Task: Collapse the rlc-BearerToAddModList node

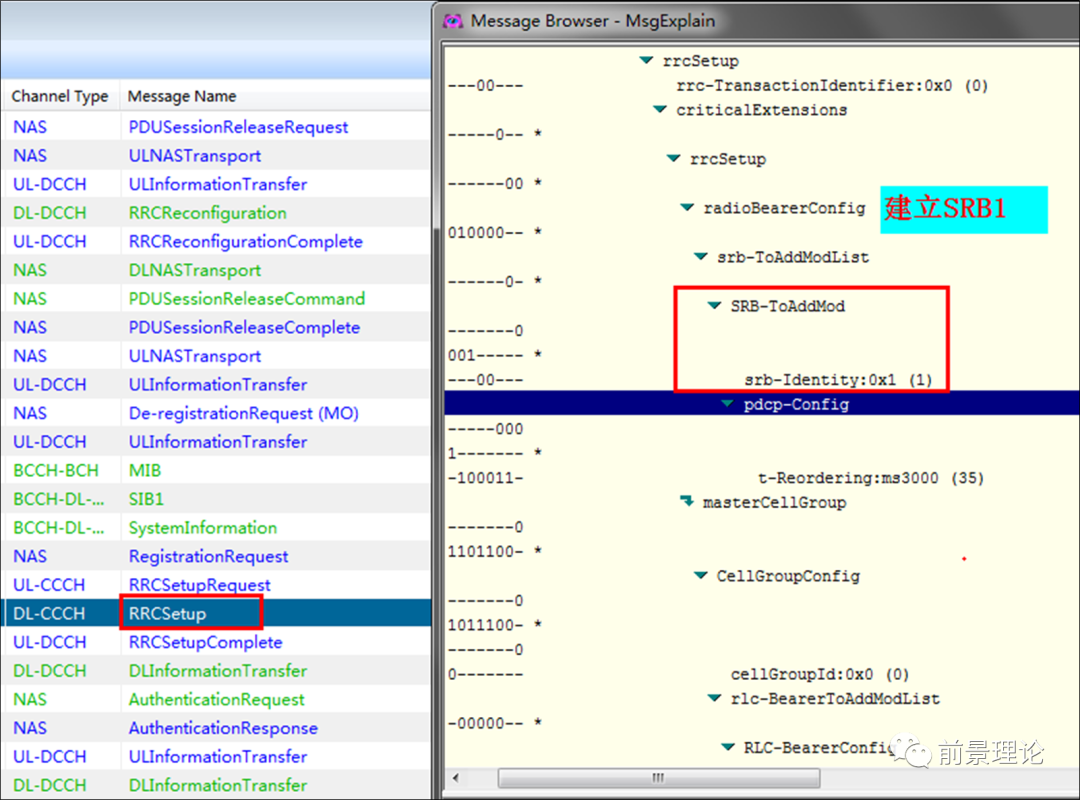Action: click(x=714, y=698)
